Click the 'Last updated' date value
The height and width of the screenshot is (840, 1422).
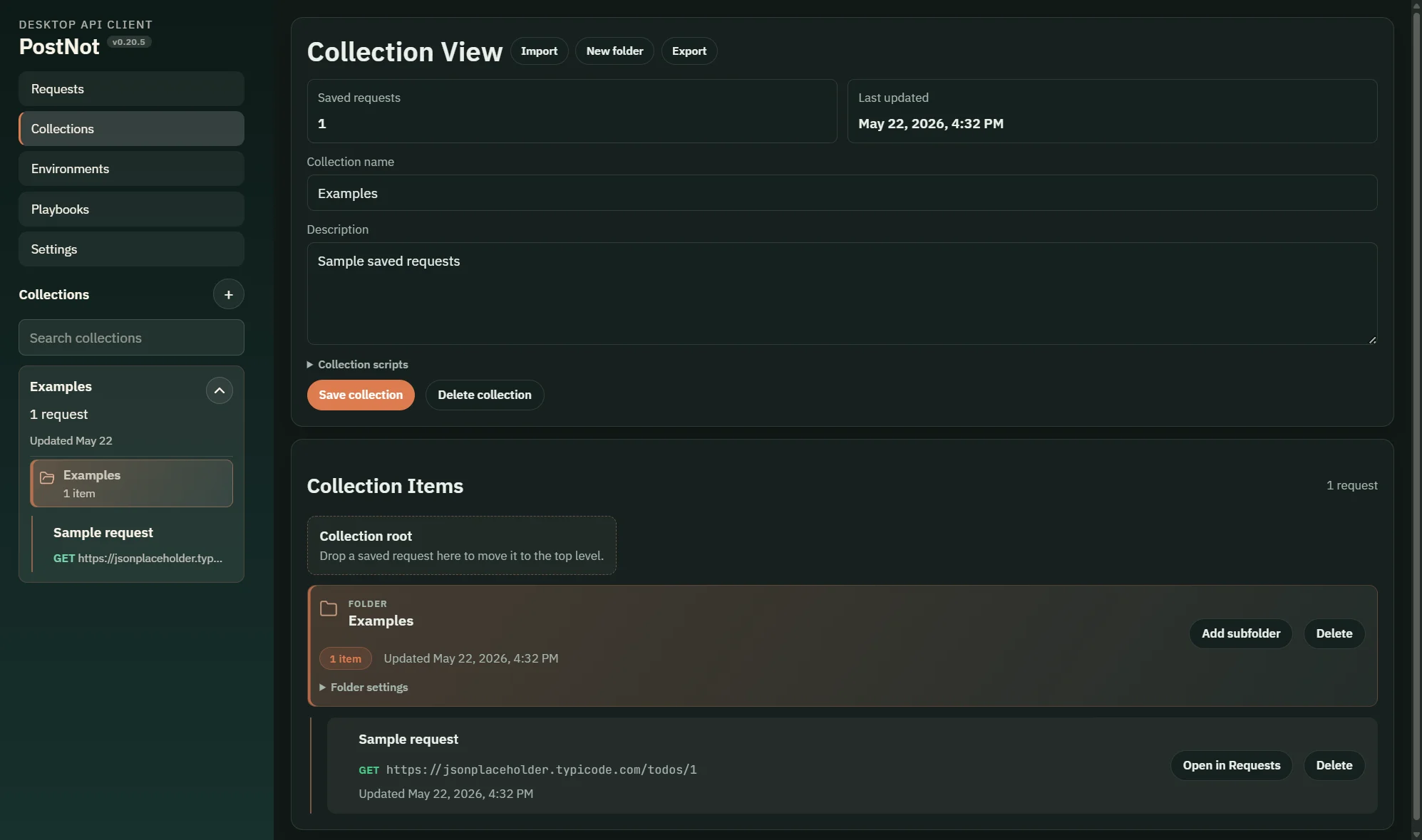click(930, 124)
